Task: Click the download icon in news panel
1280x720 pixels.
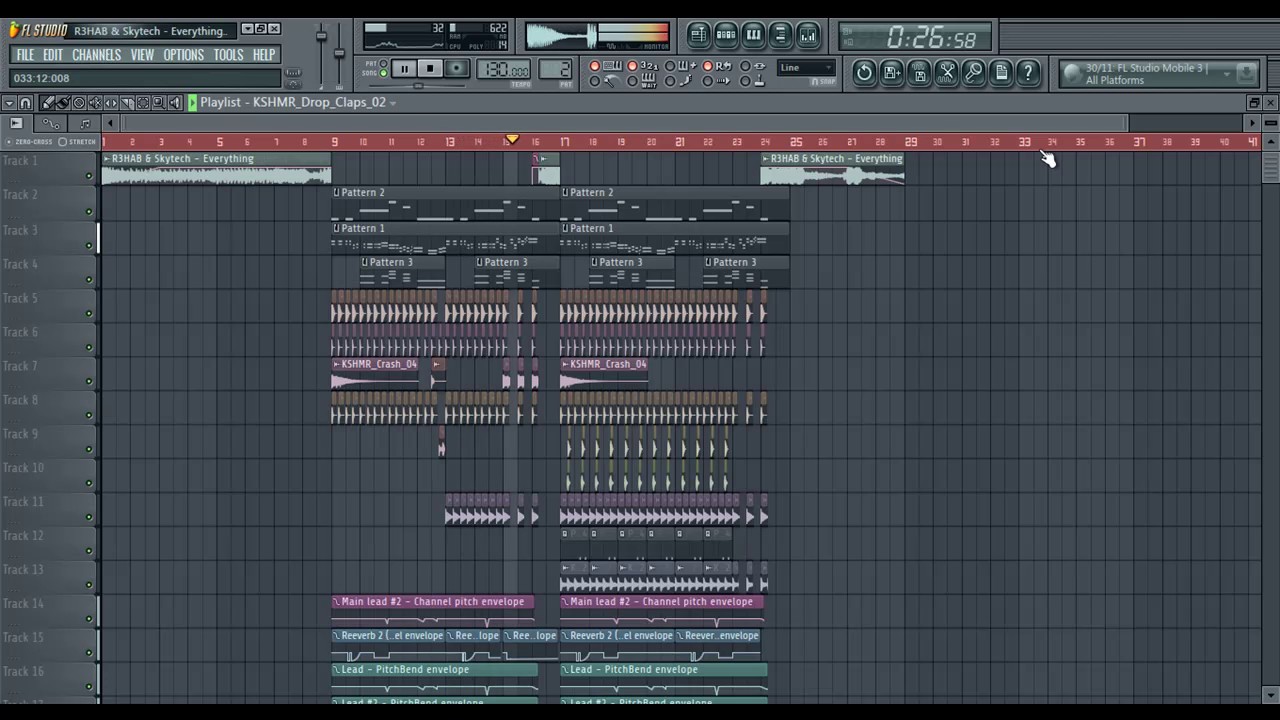Action: coord(1246,73)
